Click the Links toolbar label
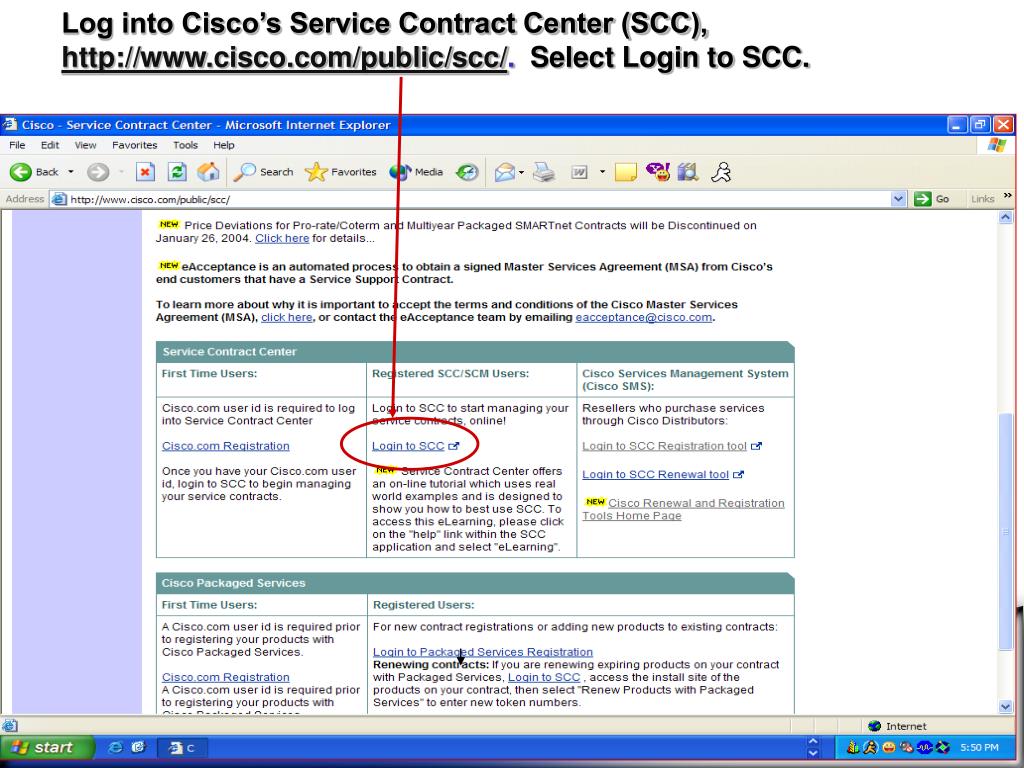The height and width of the screenshot is (768, 1024). click(982, 199)
